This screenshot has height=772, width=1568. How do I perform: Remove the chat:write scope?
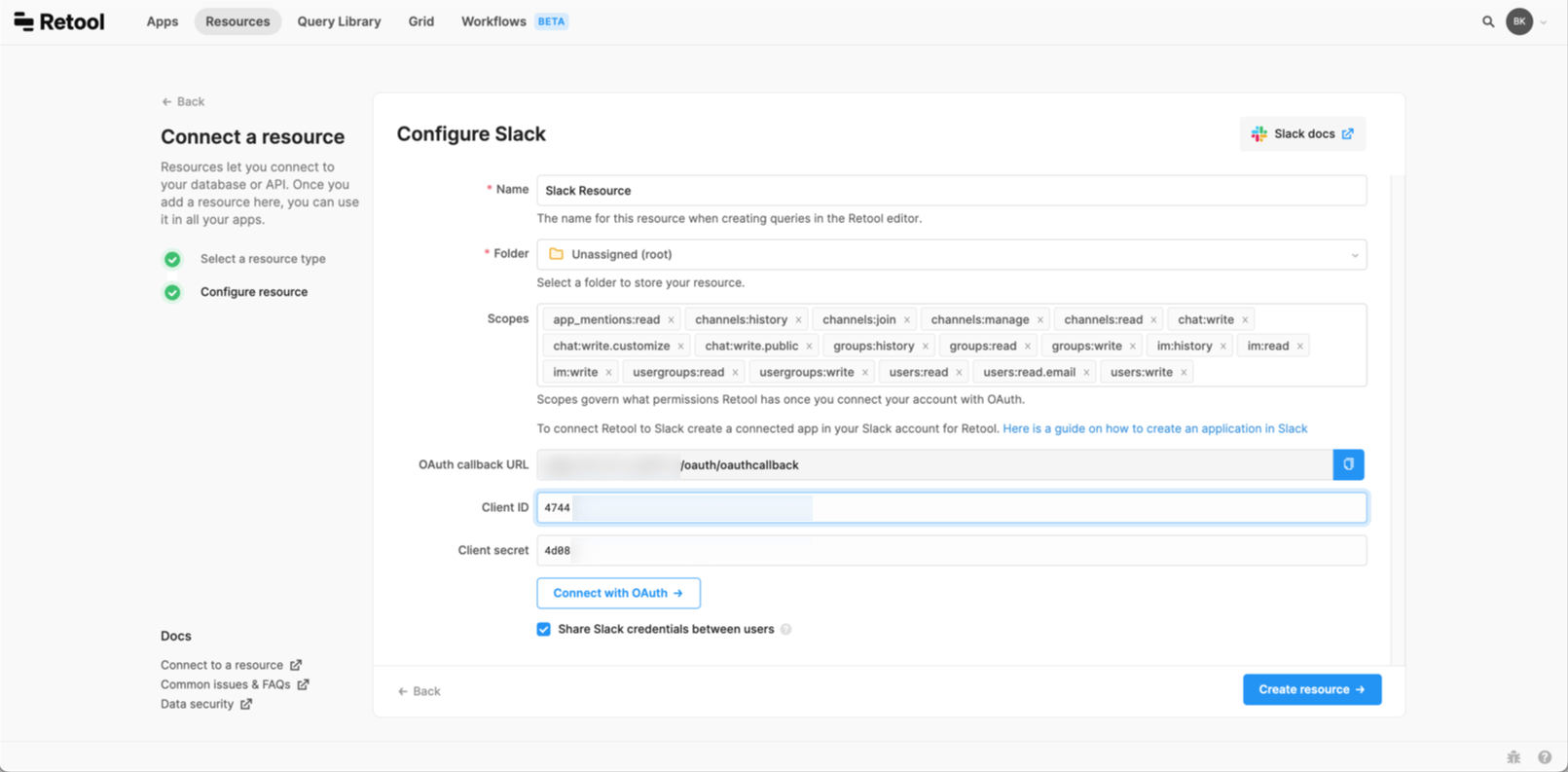tap(1245, 319)
